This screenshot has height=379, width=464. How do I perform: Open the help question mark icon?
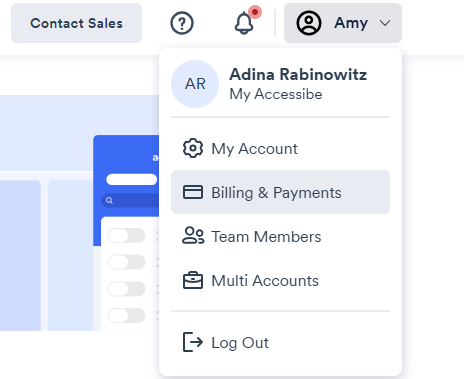point(182,23)
